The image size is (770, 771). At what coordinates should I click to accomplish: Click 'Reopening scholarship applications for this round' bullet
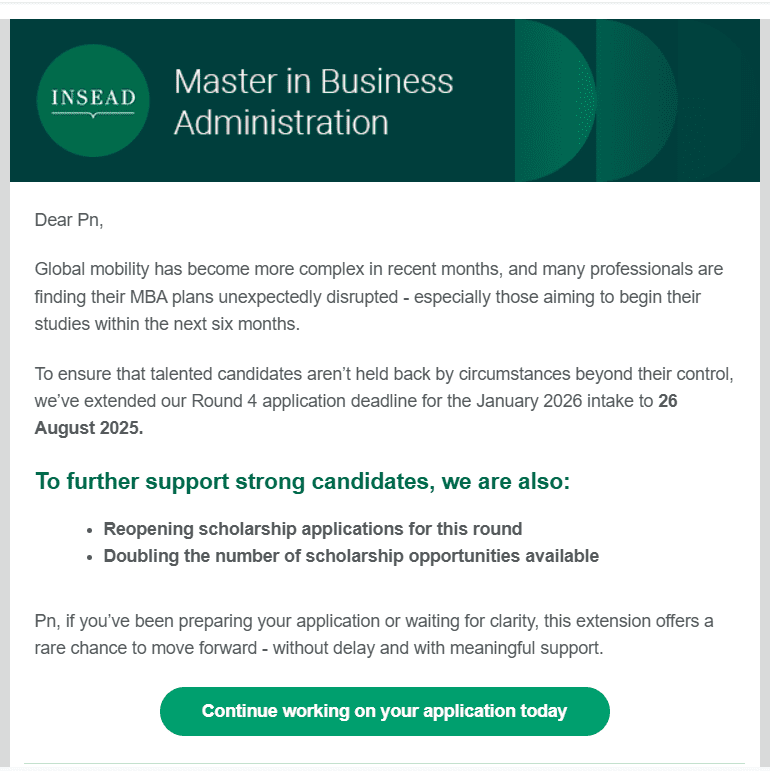313,529
